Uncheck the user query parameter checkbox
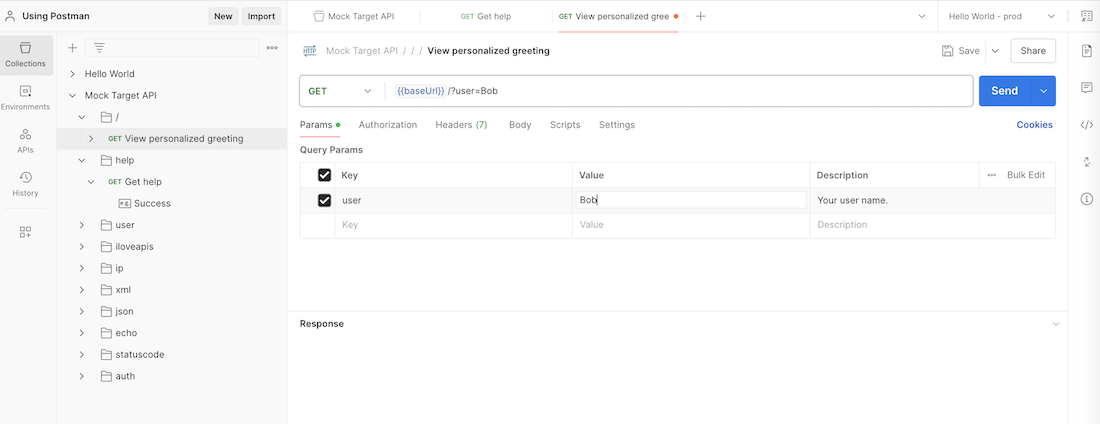This screenshot has width=1100, height=424. (324, 200)
